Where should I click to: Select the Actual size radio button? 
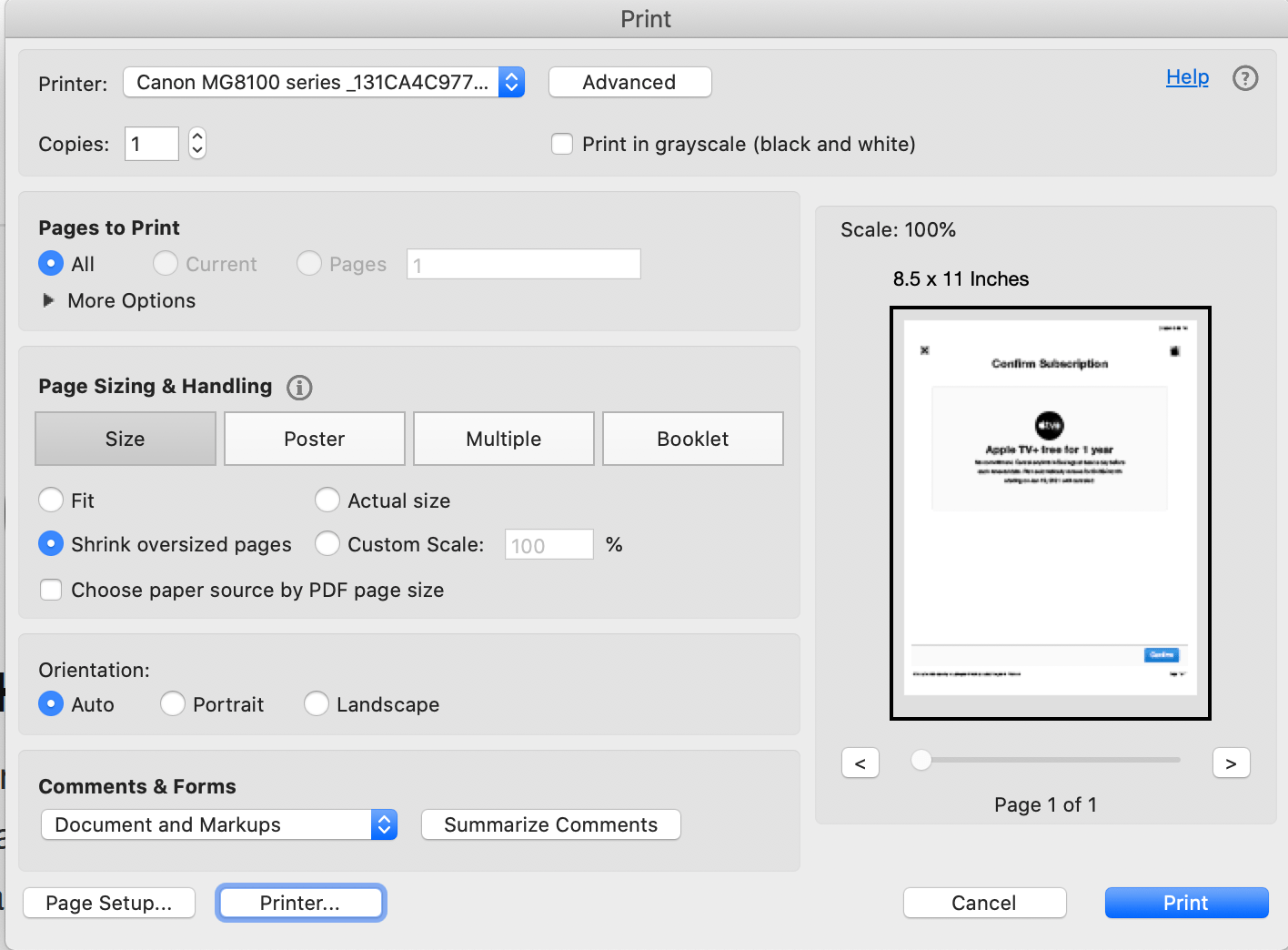(327, 500)
